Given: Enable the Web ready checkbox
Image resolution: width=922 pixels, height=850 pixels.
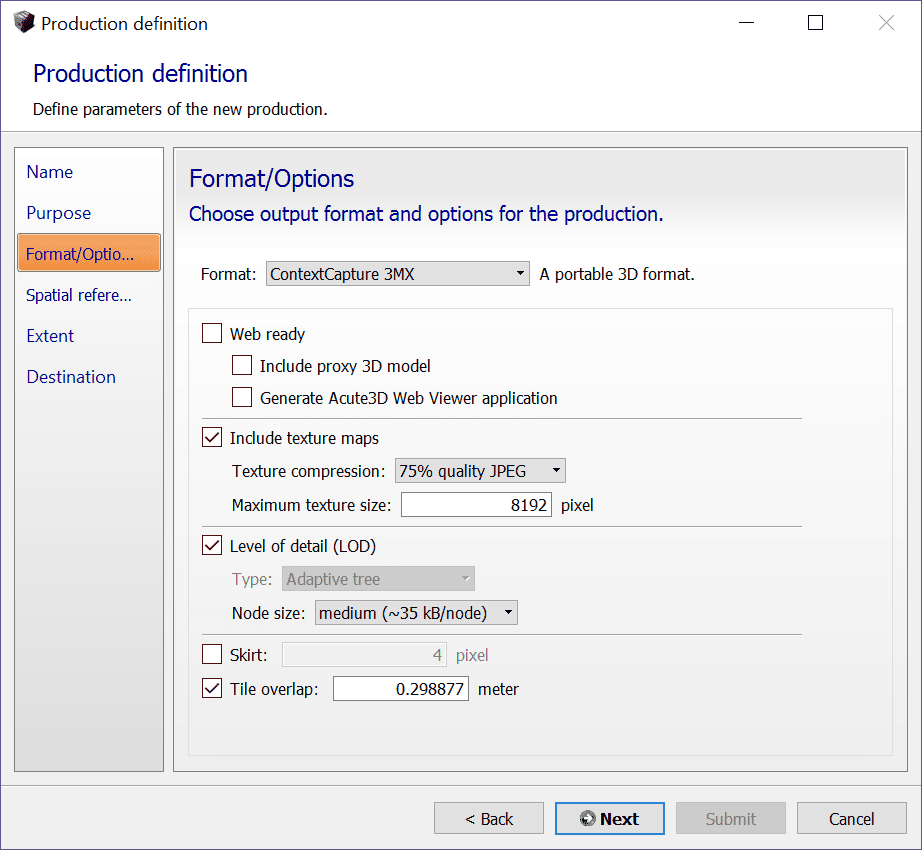Looking at the screenshot, I should tap(212, 333).
